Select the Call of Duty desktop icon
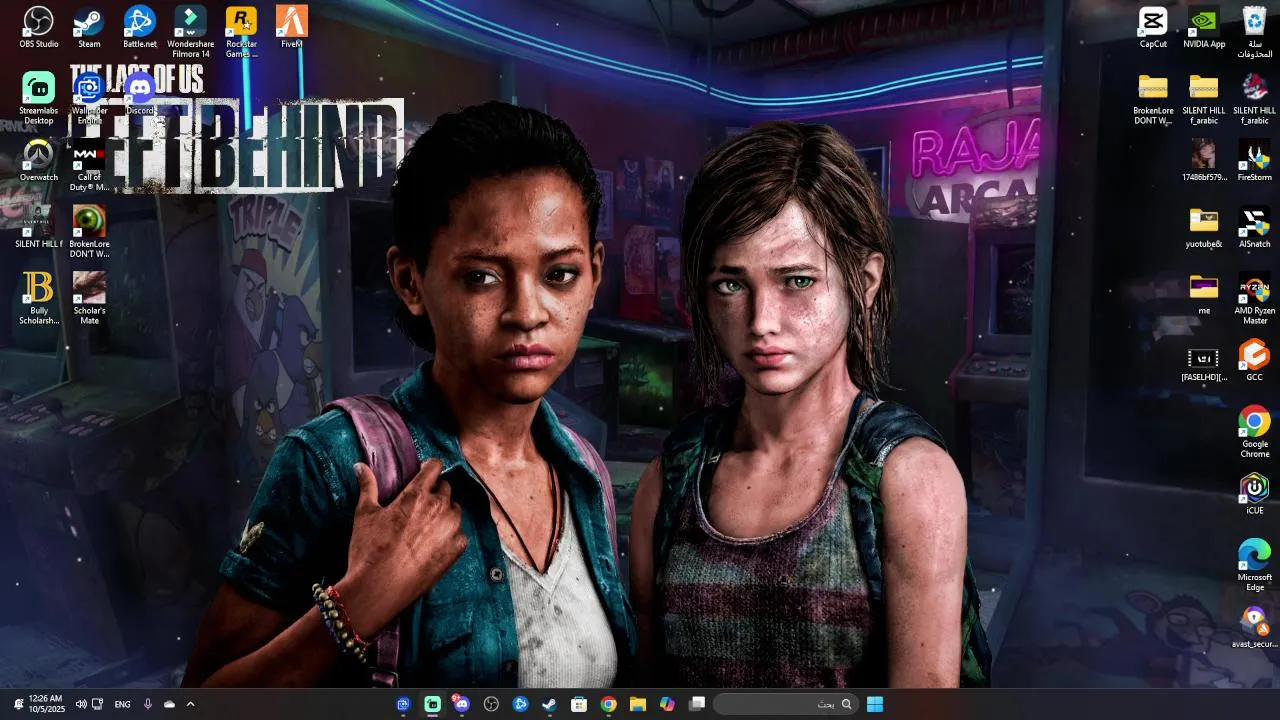 click(x=89, y=165)
